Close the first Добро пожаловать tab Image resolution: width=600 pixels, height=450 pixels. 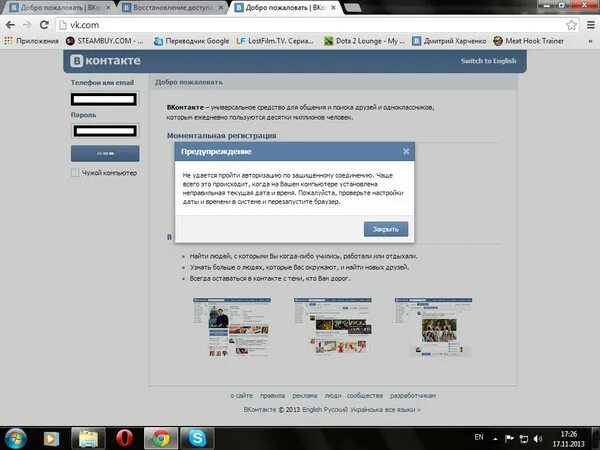(x=108, y=8)
